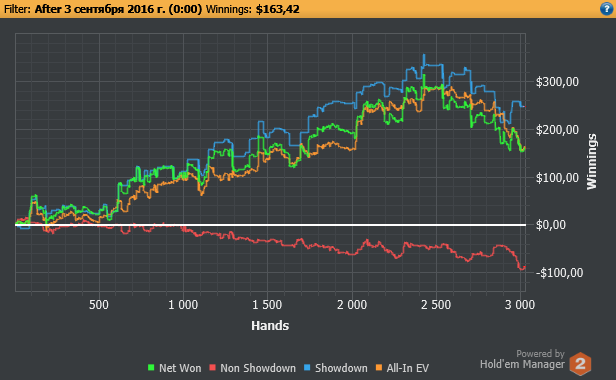The width and height of the screenshot is (616, 380).
Task: Toggle the red Non Showdown legend swatch
Action: (213, 368)
